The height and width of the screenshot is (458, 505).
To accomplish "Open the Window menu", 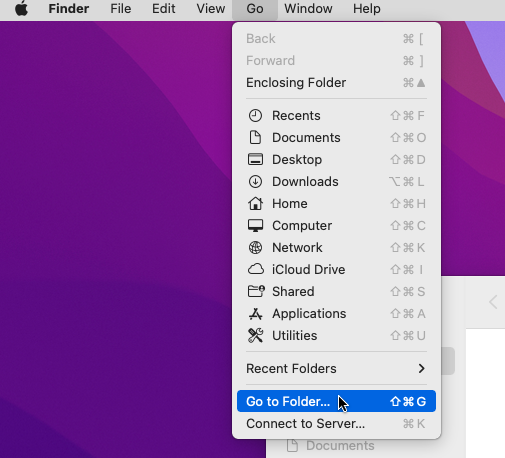I will click(x=308, y=8).
